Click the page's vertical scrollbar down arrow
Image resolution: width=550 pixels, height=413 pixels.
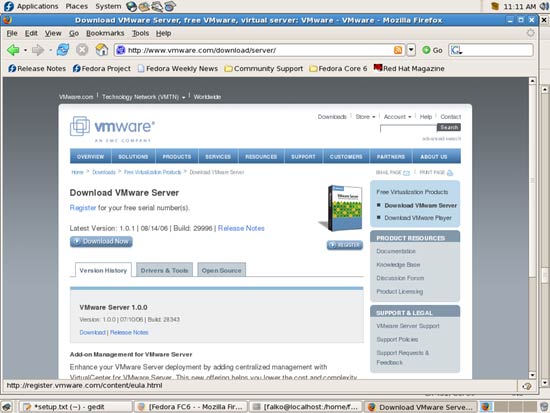coord(532,375)
